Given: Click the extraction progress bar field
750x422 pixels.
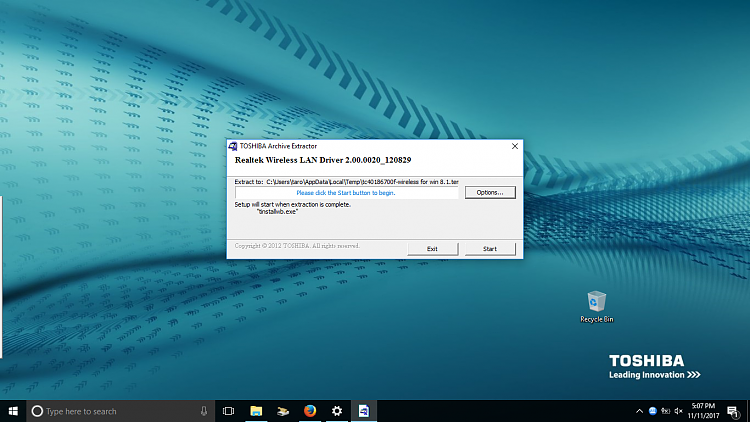Looking at the screenshot, I should (346, 193).
